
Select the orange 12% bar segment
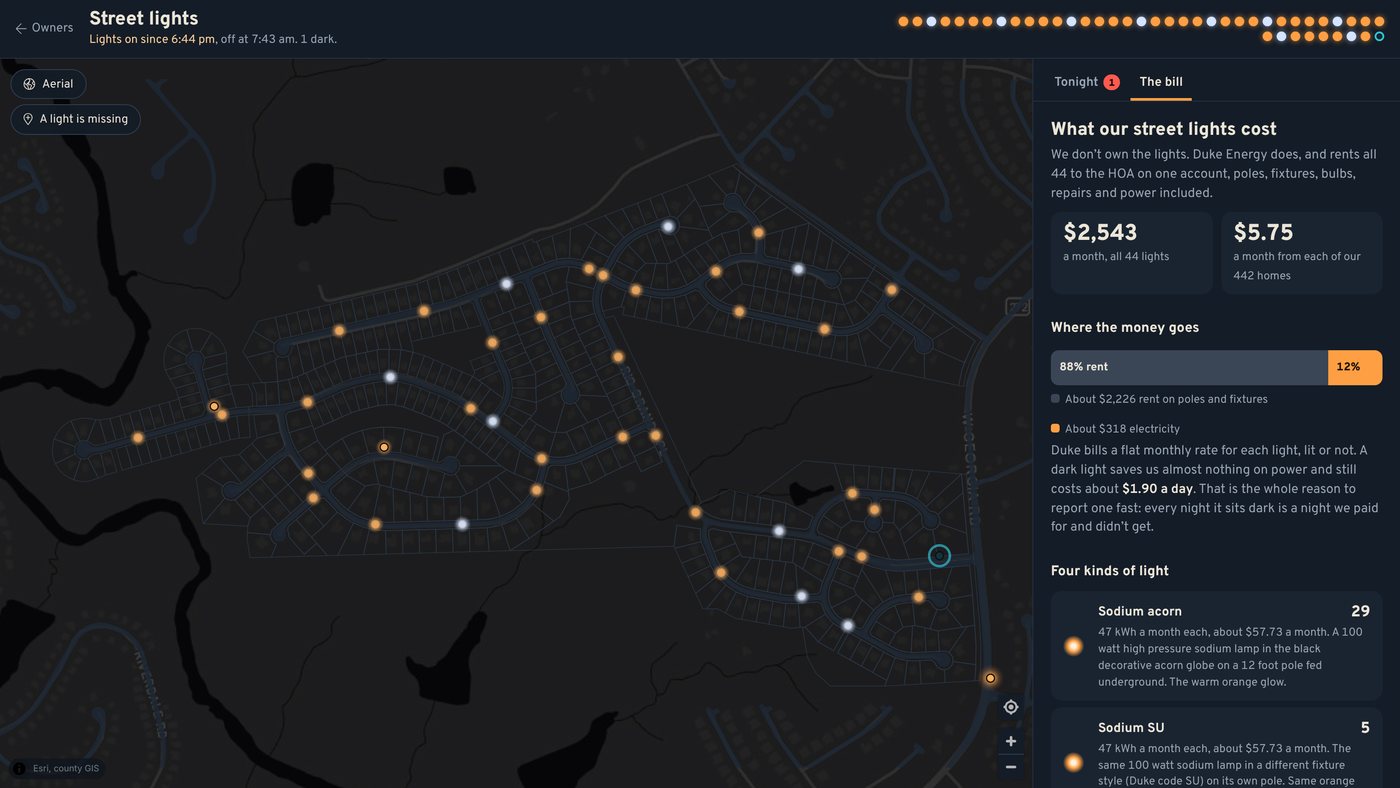pos(1355,367)
